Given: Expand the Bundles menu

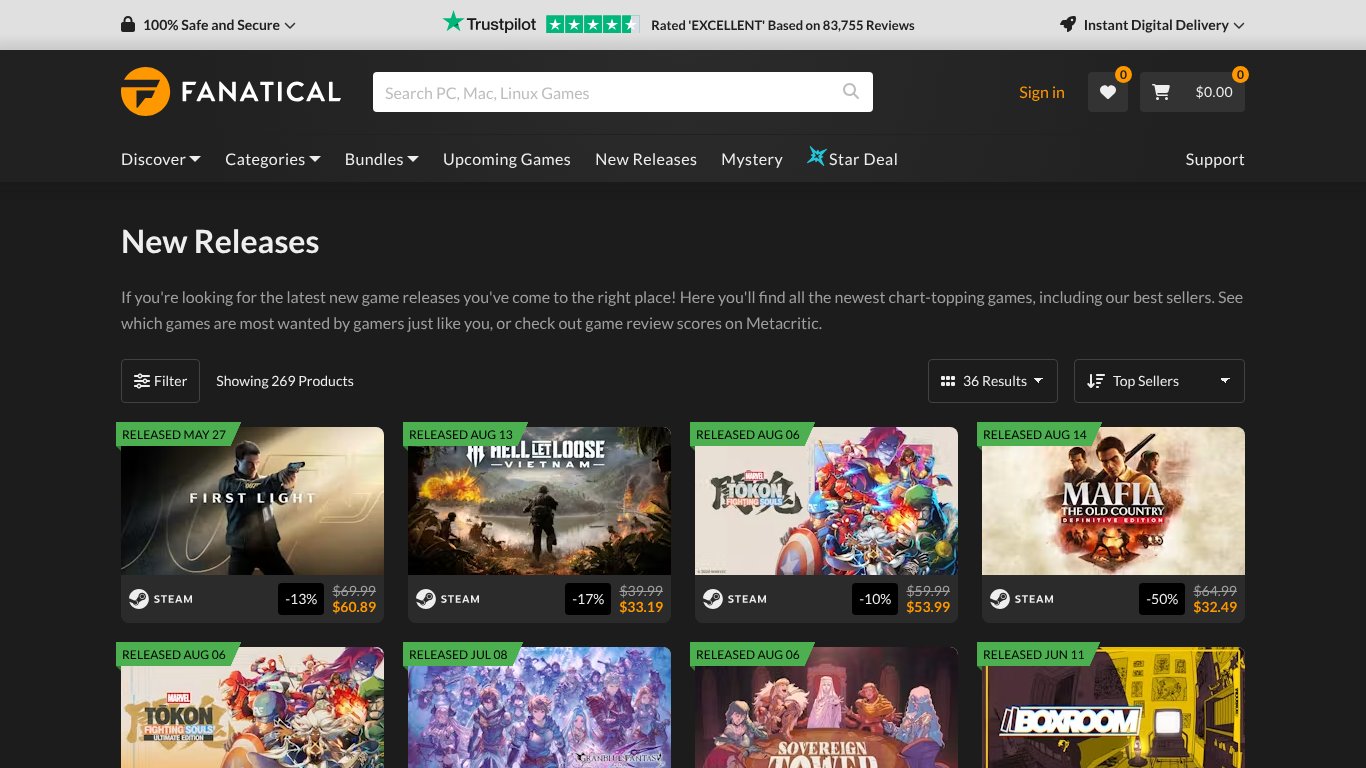Looking at the screenshot, I should 382,159.
